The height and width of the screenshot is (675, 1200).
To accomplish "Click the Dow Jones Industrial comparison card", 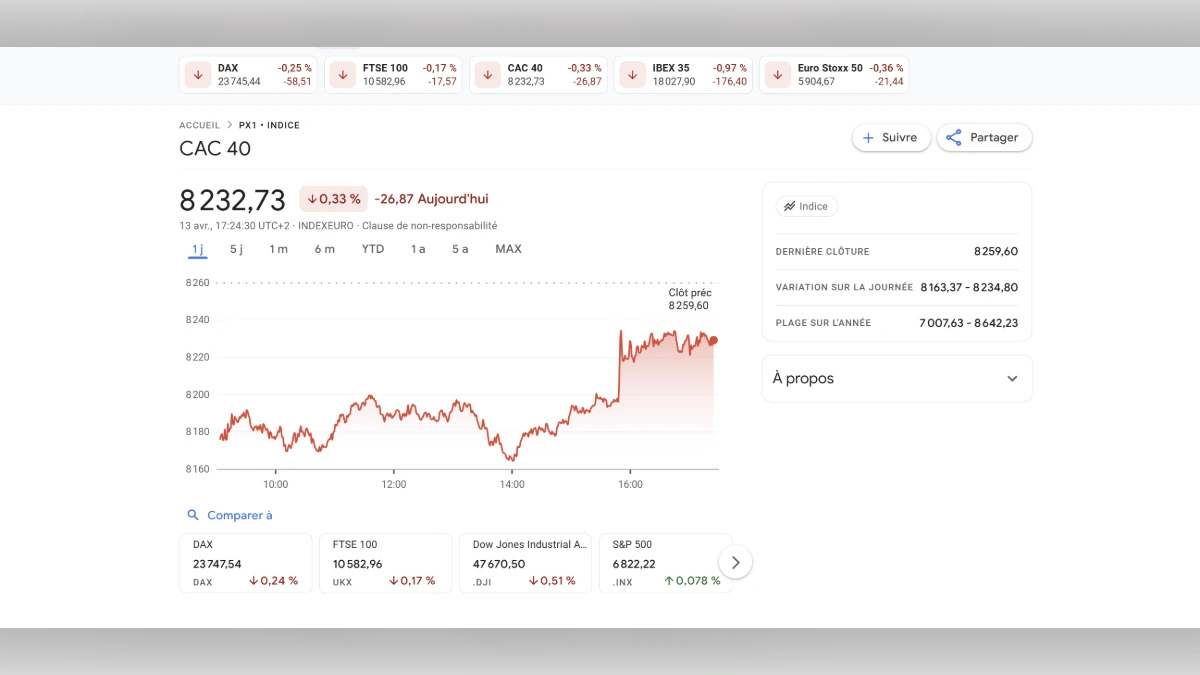I will [525, 562].
